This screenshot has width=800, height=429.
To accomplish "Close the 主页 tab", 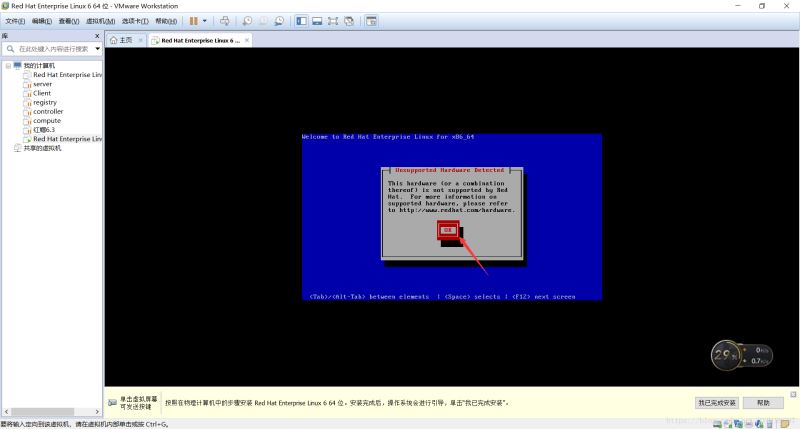I will (140, 40).
